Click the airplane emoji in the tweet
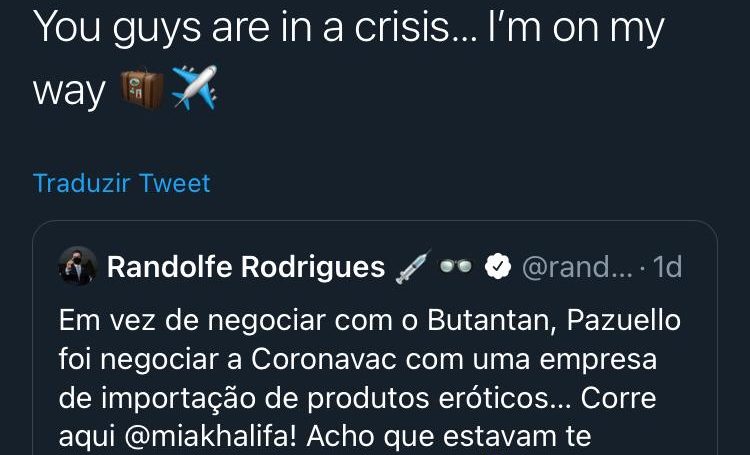Screen dimensions: 750x455 (x=195, y=88)
